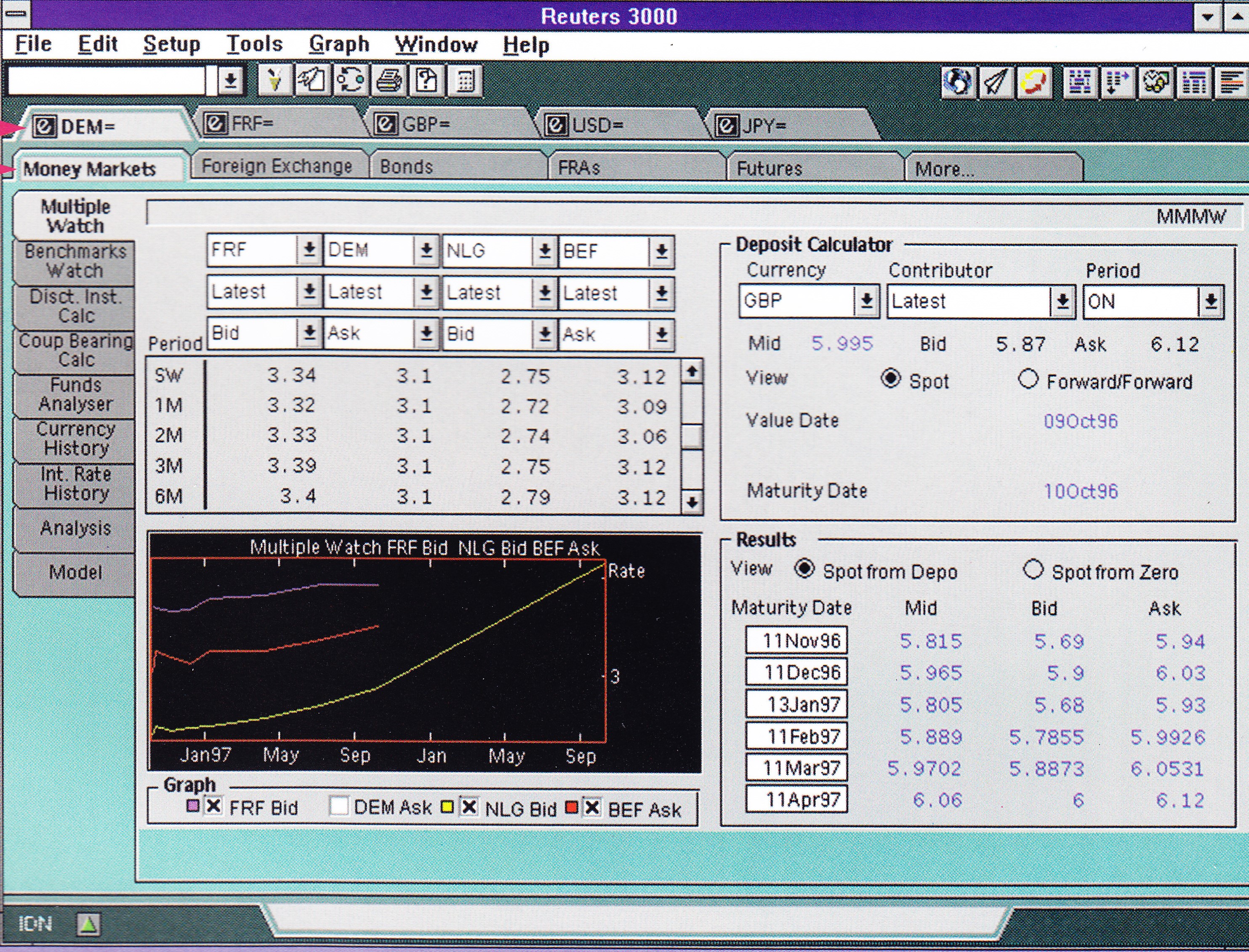Select the Spot view radio button
This screenshot has width=1249, height=952.
tap(890, 379)
